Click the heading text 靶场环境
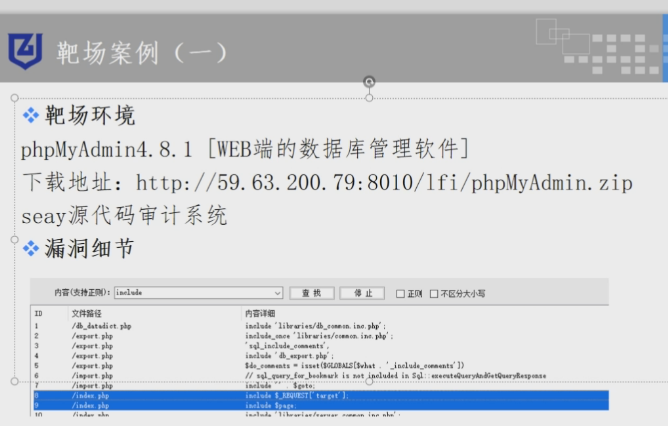The height and width of the screenshot is (426, 668). 90,115
